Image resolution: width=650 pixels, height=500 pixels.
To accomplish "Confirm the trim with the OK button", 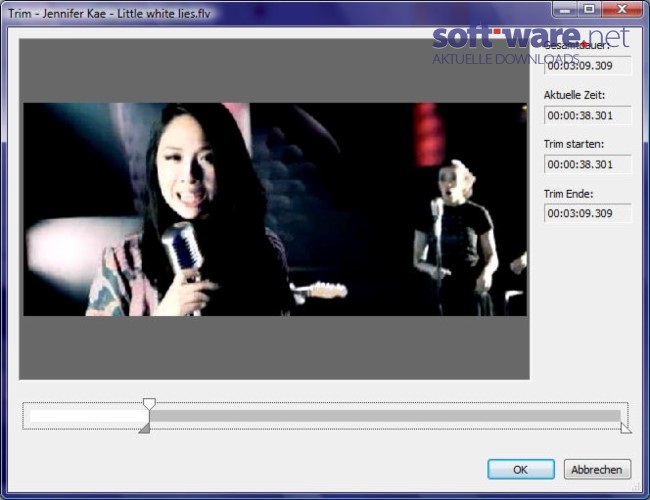I will click(x=521, y=469).
